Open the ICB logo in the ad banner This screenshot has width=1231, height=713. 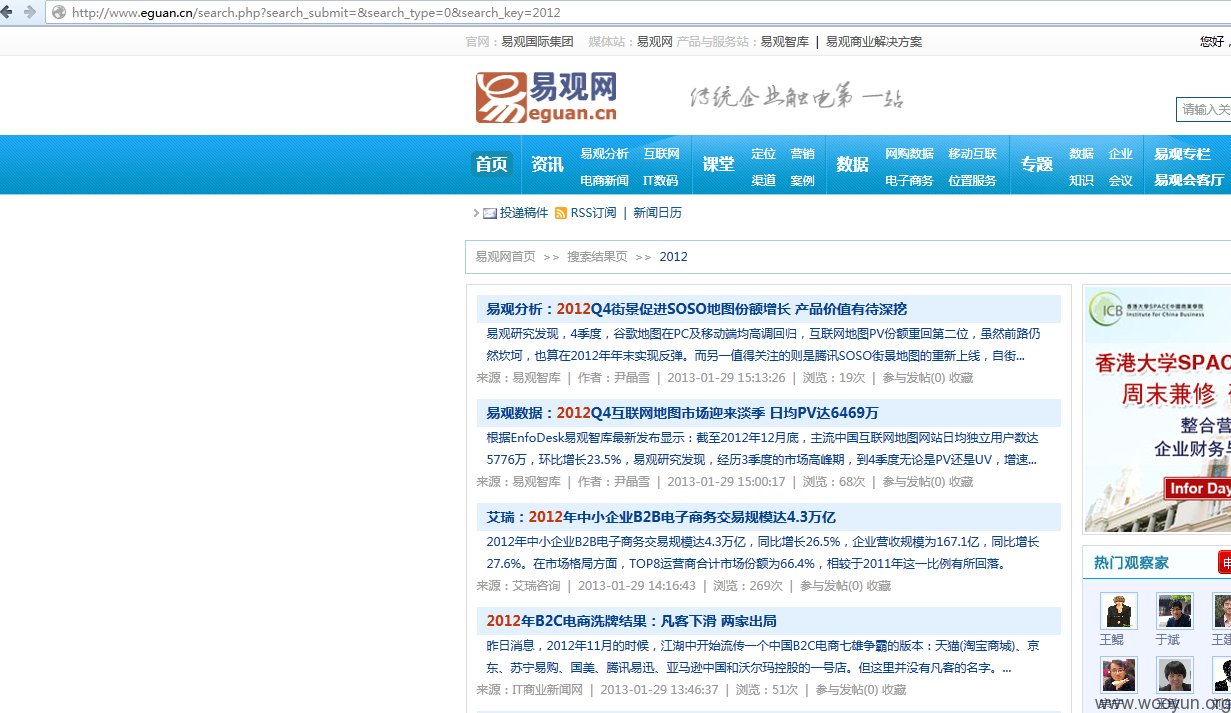[1105, 307]
